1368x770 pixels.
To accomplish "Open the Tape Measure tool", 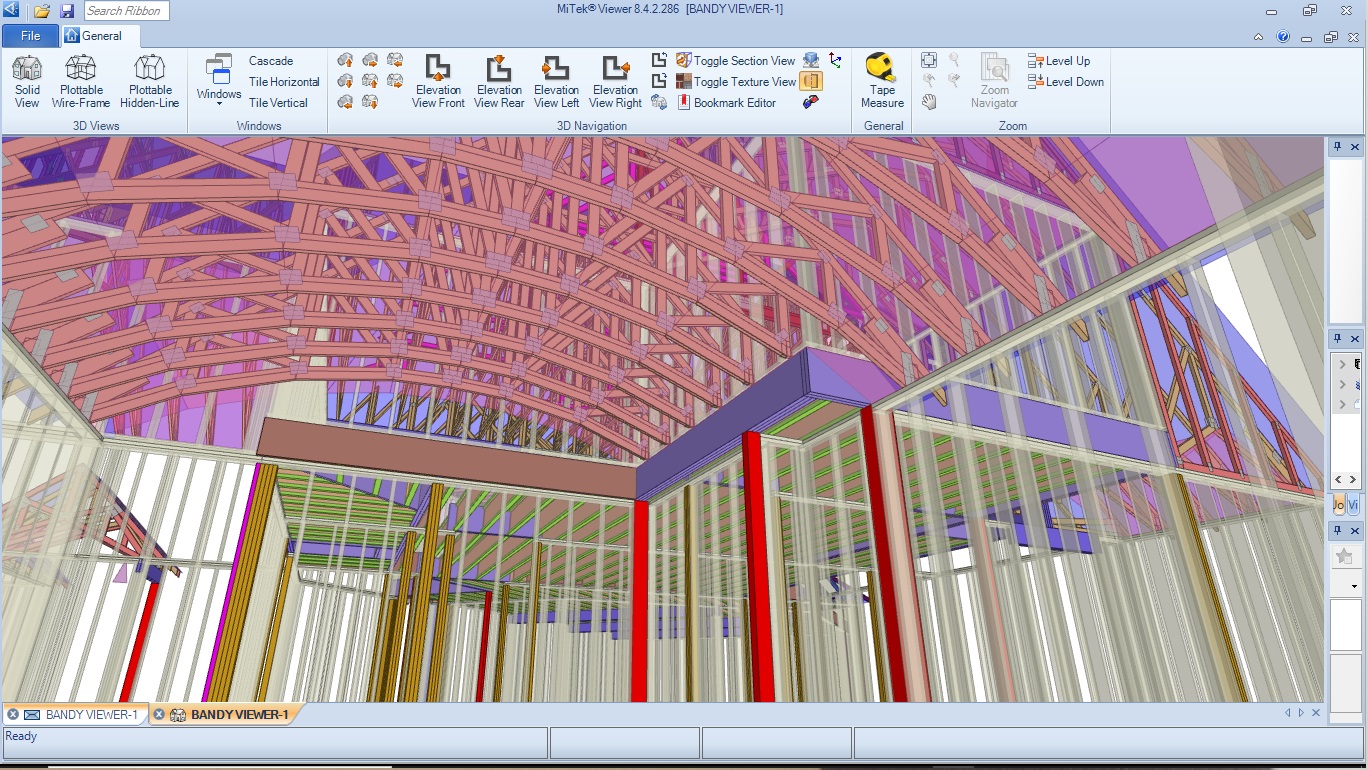I will [881, 81].
